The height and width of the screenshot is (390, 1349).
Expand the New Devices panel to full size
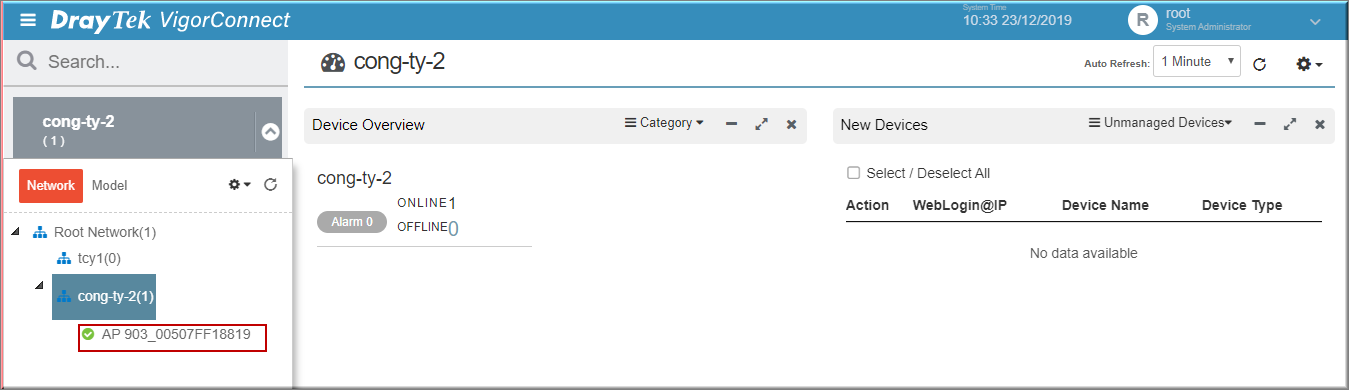pos(1290,124)
